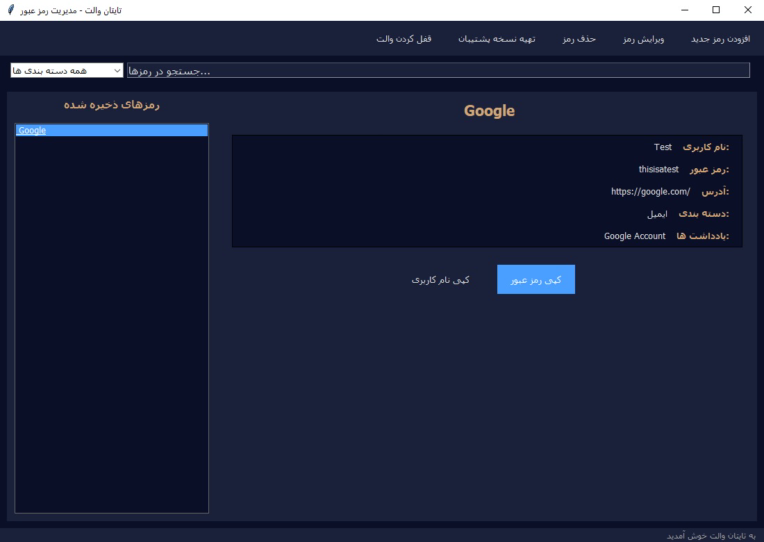Click the thisisatest password value

coord(658,169)
